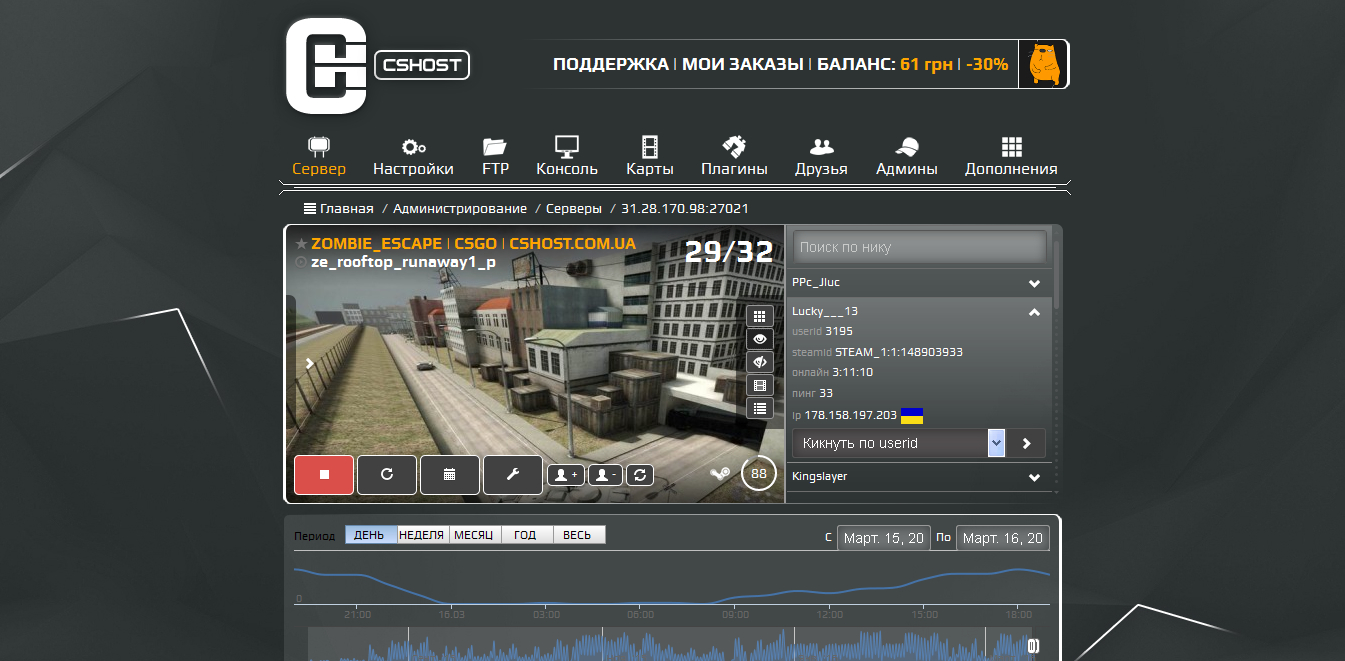Select the МЕСЯЦ period
Viewport: 1345px width, 661px height.
[475, 535]
